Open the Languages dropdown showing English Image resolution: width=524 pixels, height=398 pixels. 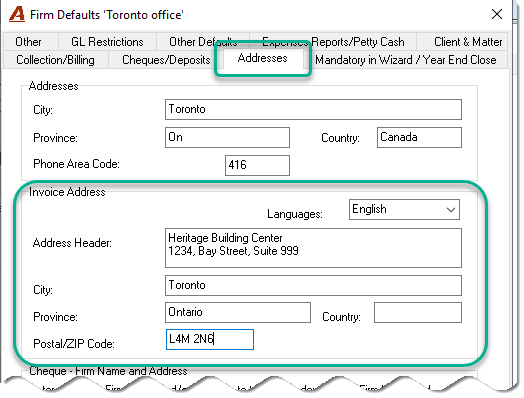[x=404, y=210]
